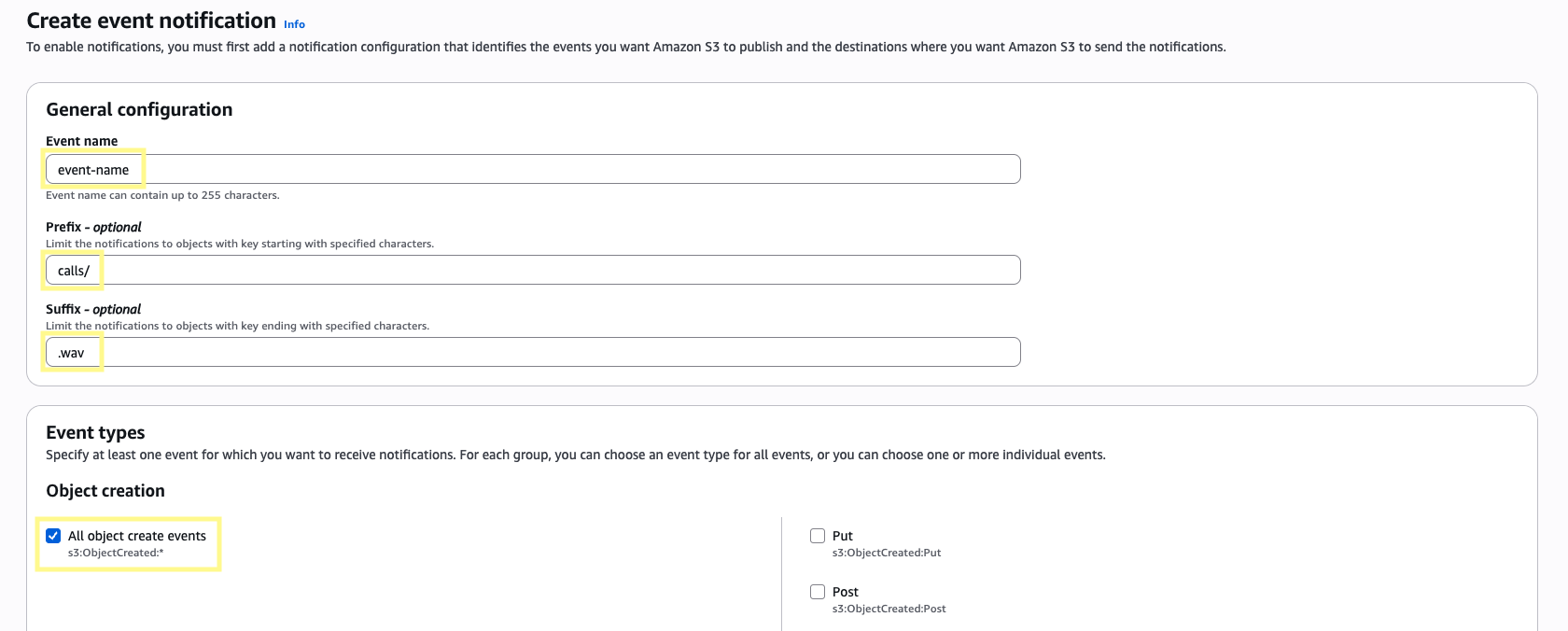Screen dimensions: 1568x631
Task: Click the s3:ObjectCreated:Put description text
Action: (x=886, y=553)
